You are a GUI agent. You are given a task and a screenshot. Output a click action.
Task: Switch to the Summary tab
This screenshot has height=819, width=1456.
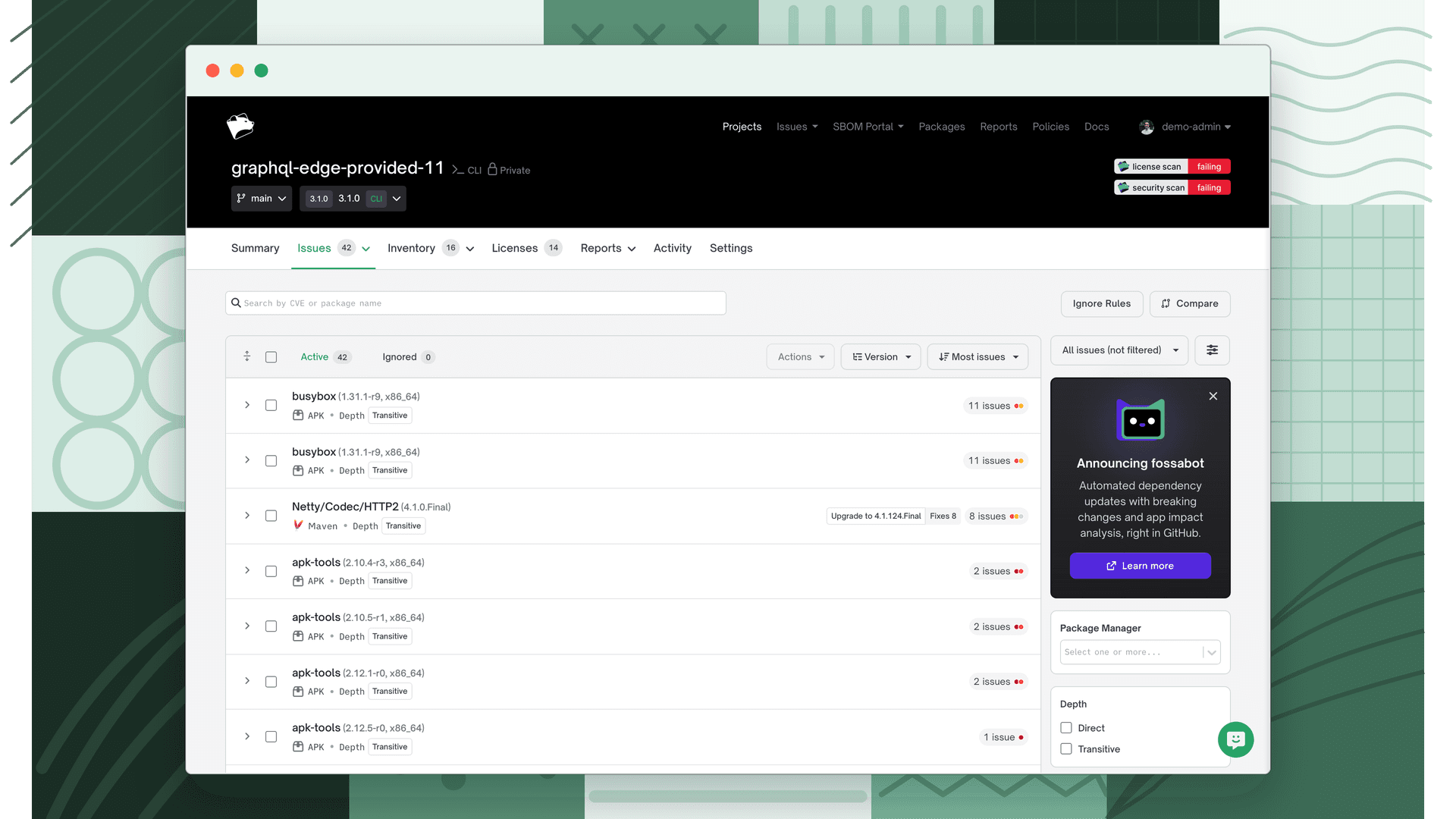point(255,248)
